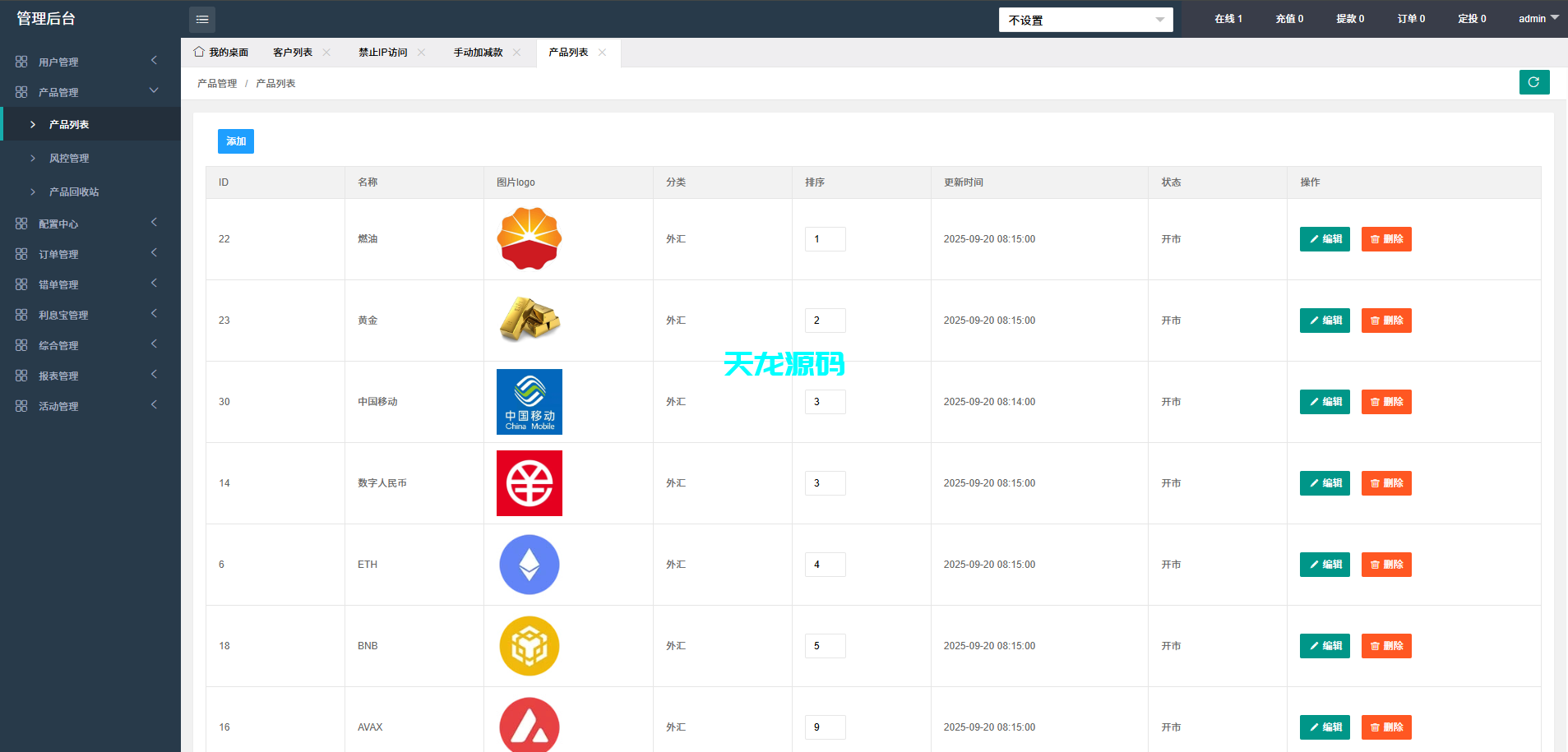Open the 不设置 dropdown at the top
Screen dimensions: 1568x752
(x=1085, y=19)
